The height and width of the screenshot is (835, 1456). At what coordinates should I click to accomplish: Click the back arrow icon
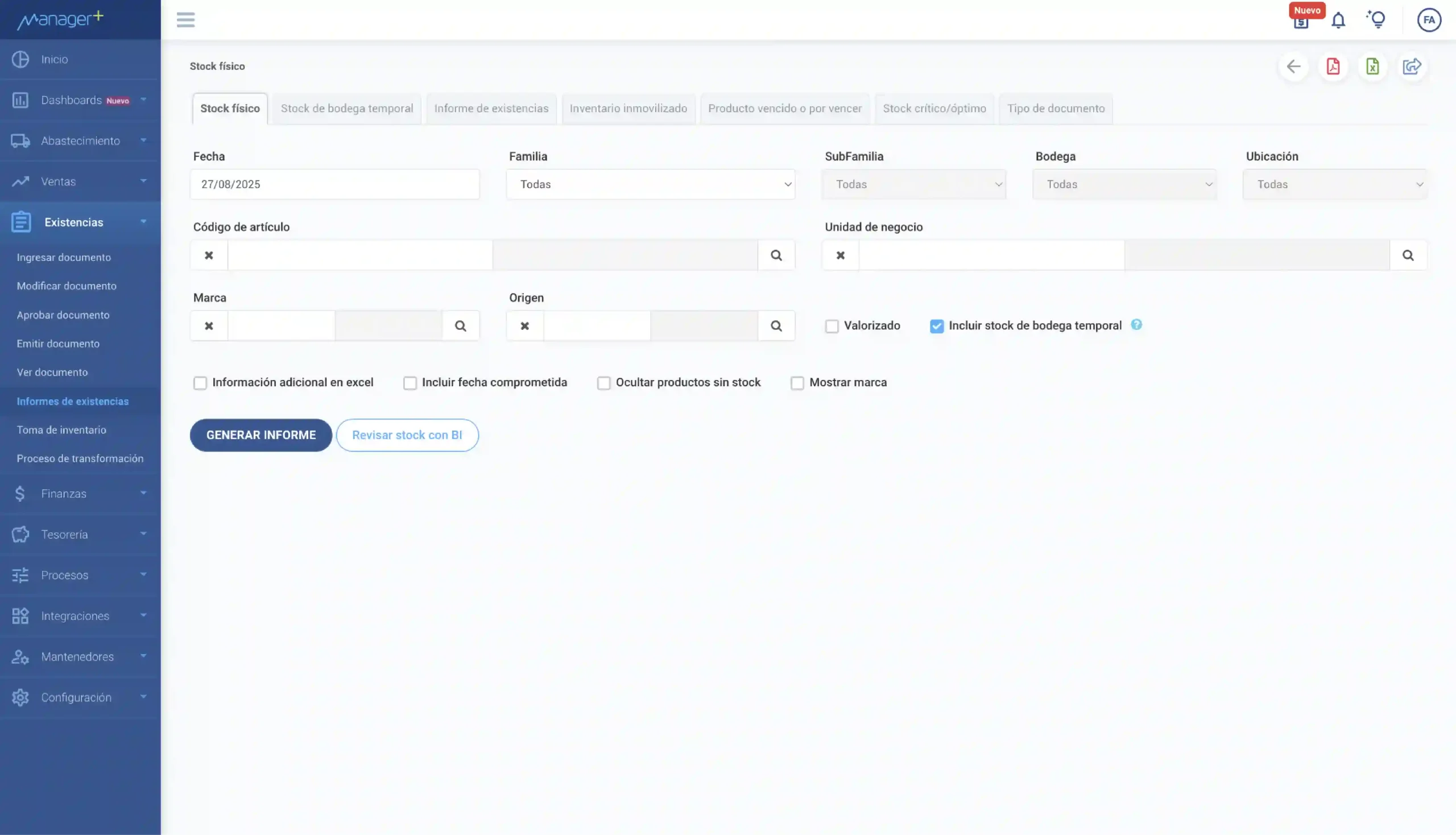point(1293,67)
